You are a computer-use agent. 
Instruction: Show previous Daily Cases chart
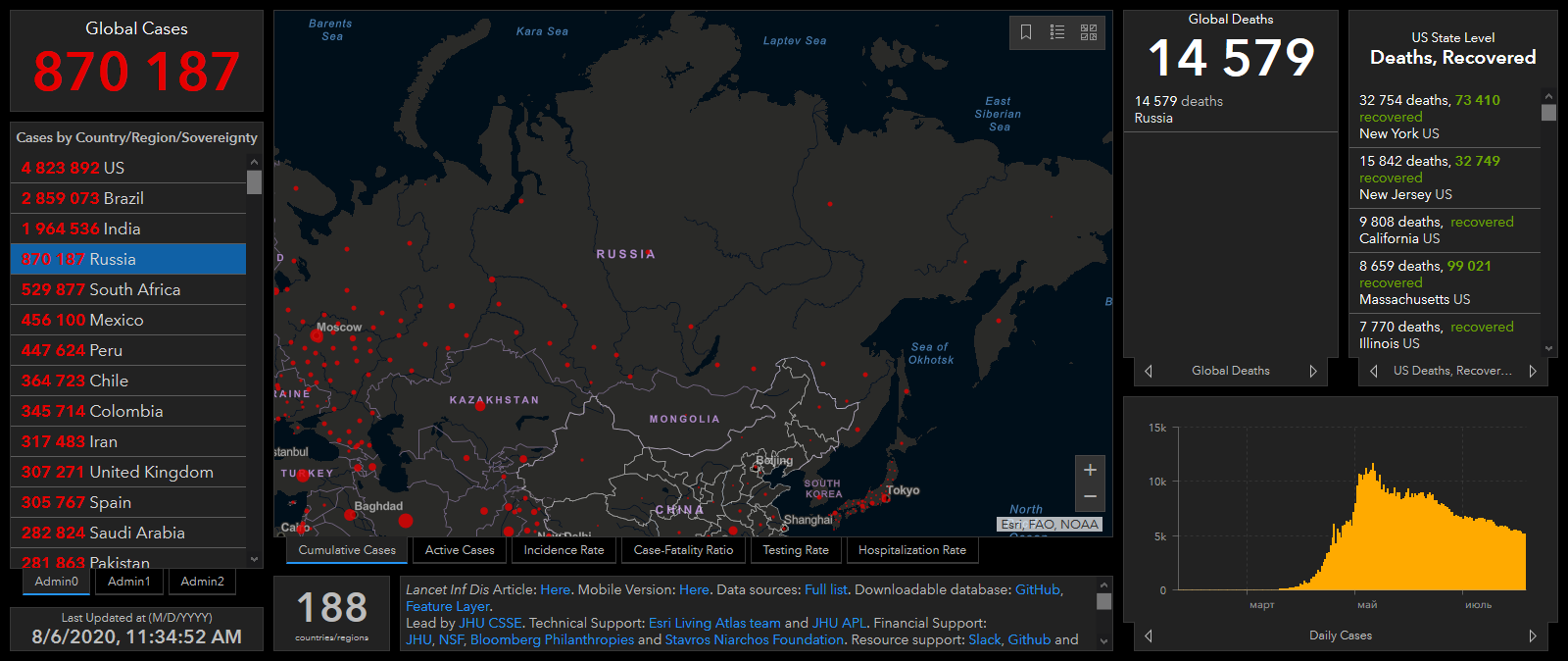(x=1149, y=636)
